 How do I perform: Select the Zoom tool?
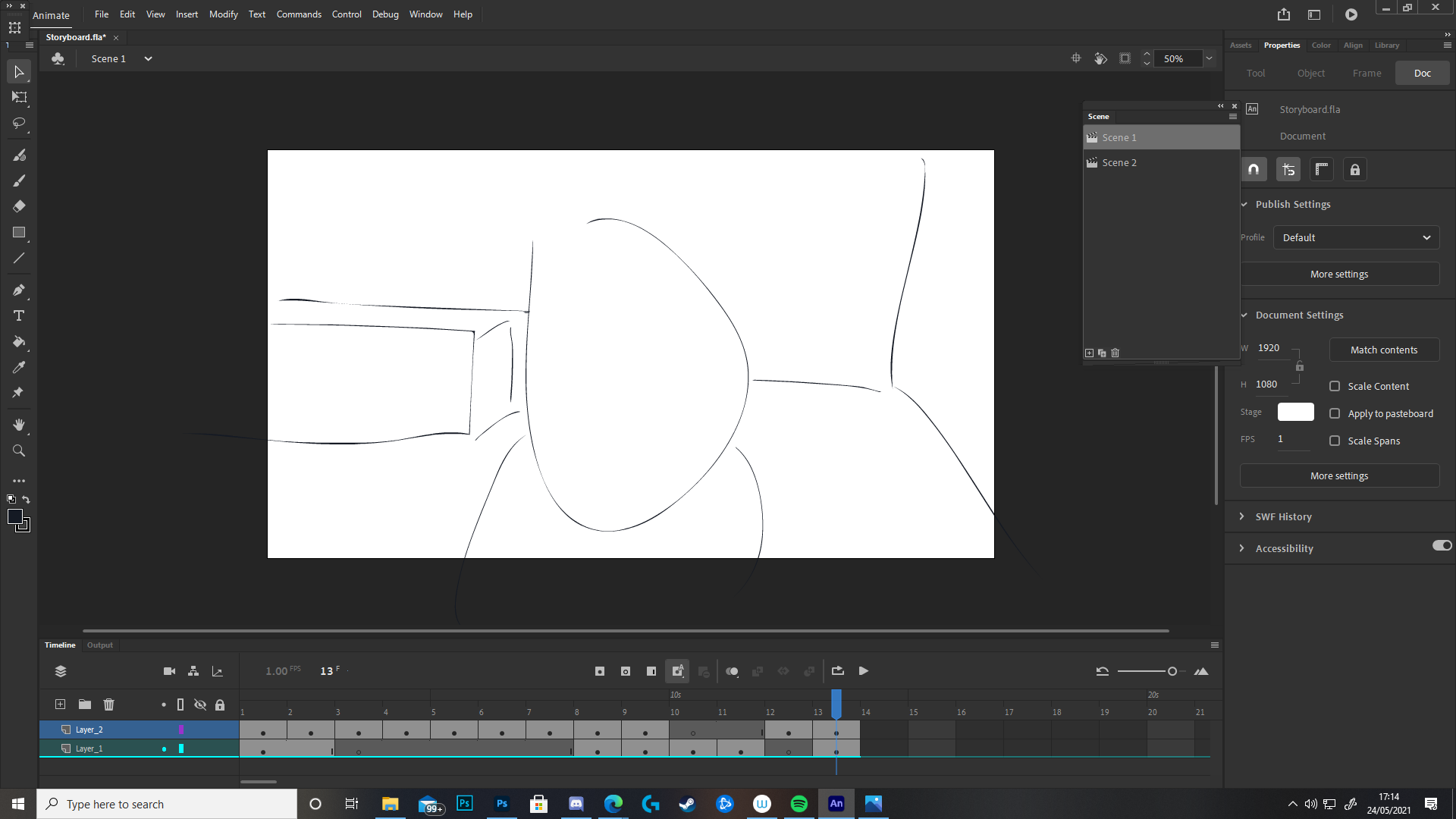tap(19, 450)
